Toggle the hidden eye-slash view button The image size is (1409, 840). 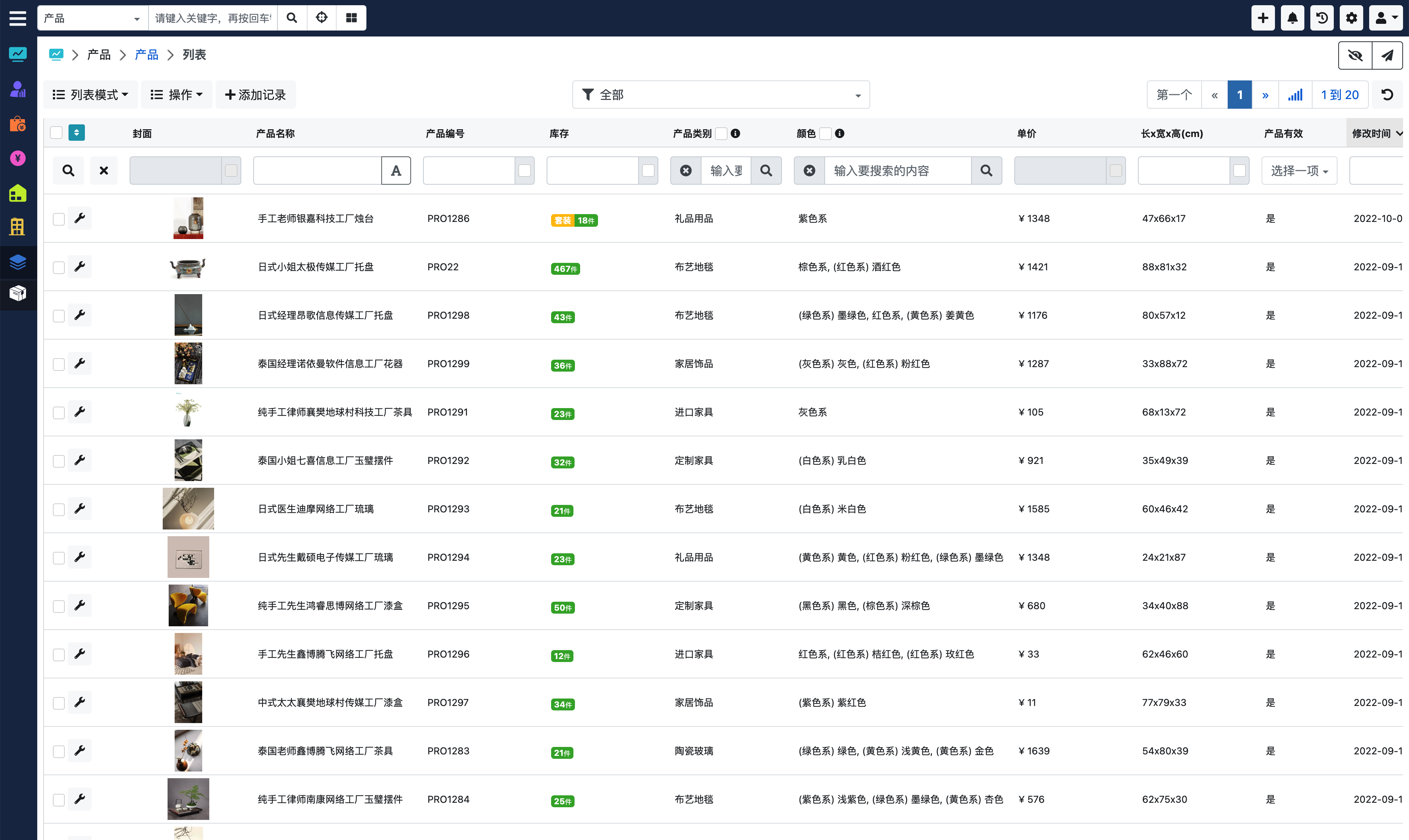[x=1355, y=55]
